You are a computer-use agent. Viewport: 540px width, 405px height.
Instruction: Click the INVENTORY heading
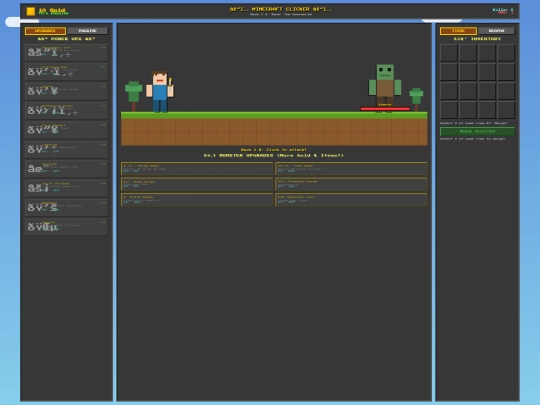477,39
